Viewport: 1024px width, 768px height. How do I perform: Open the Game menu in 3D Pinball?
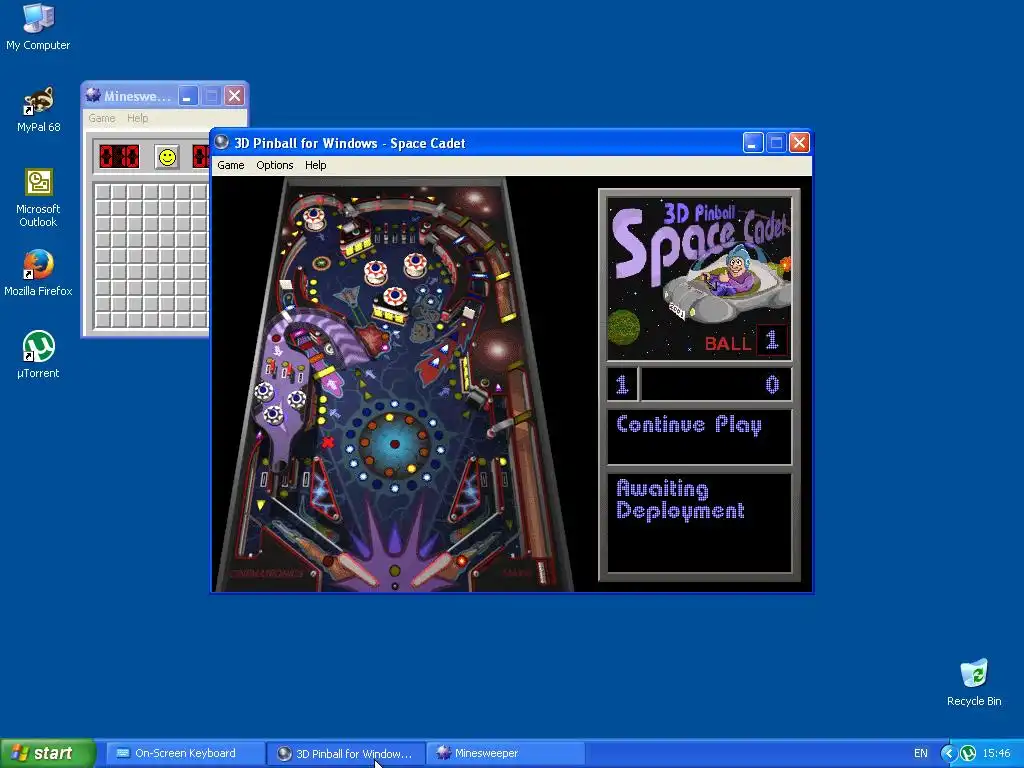click(x=231, y=165)
